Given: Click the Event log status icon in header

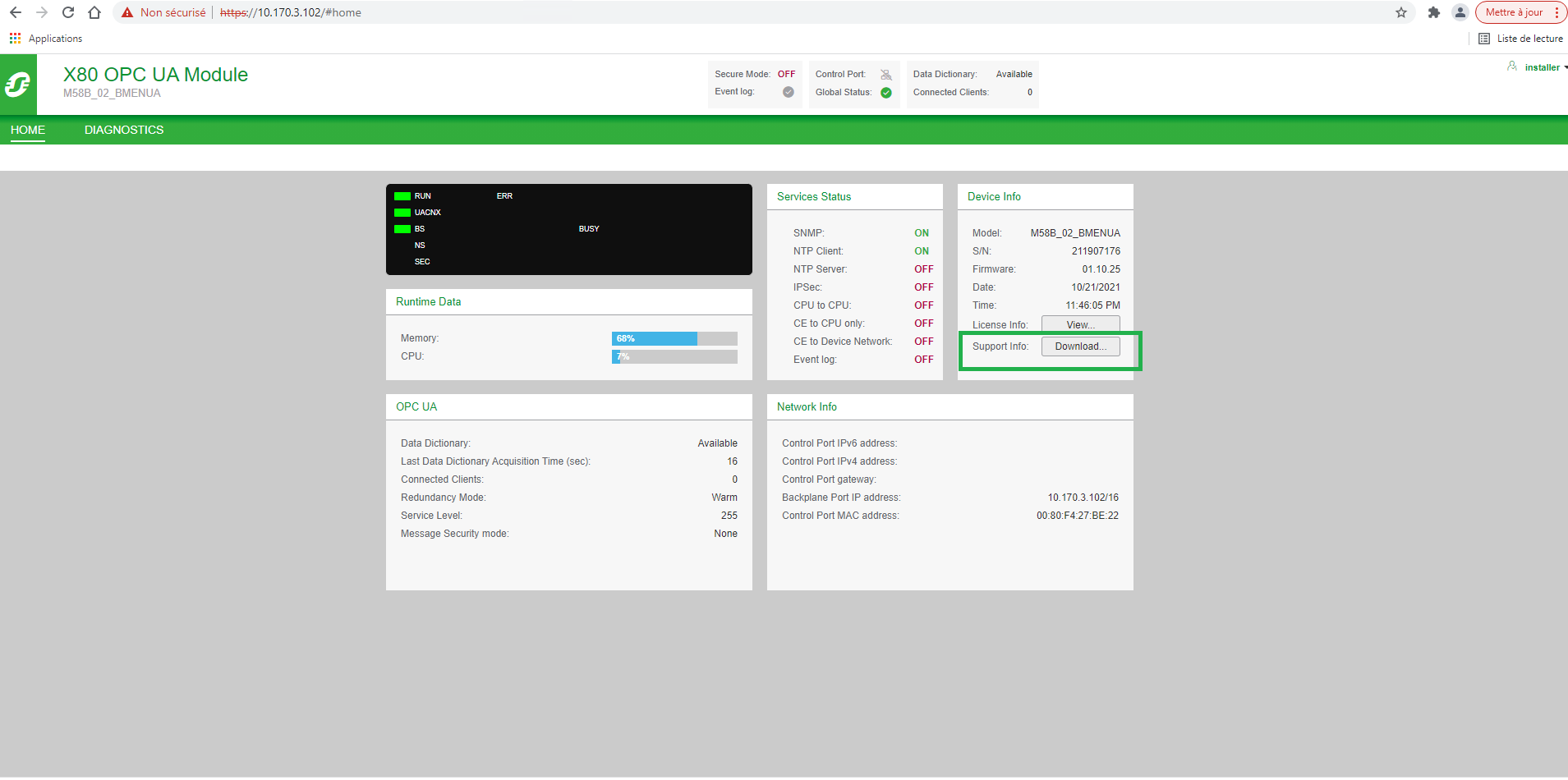Looking at the screenshot, I should pyautogui.click(x=789, y=92).
